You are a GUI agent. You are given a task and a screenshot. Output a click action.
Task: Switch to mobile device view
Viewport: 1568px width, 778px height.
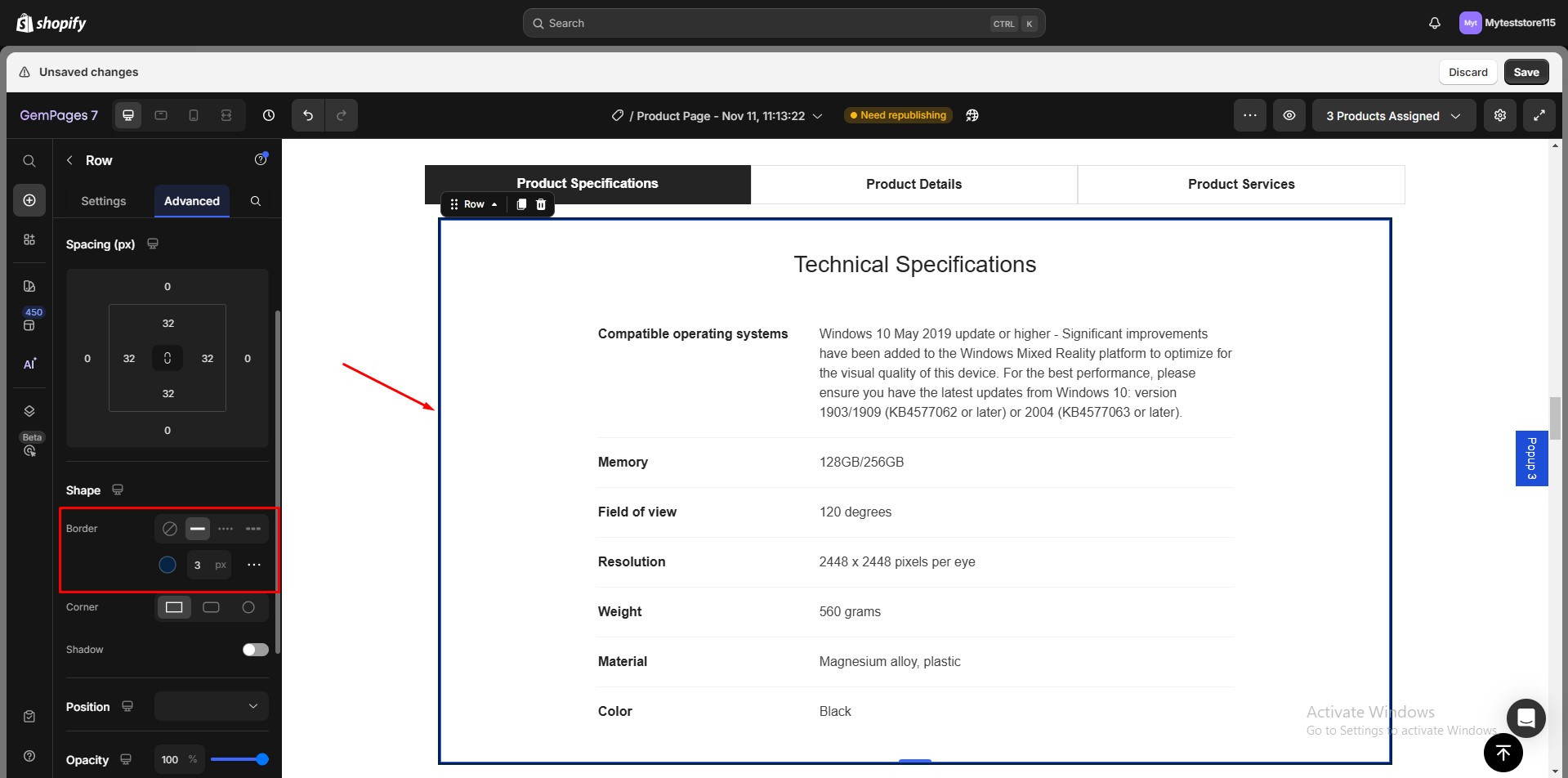tap(194, 115)
